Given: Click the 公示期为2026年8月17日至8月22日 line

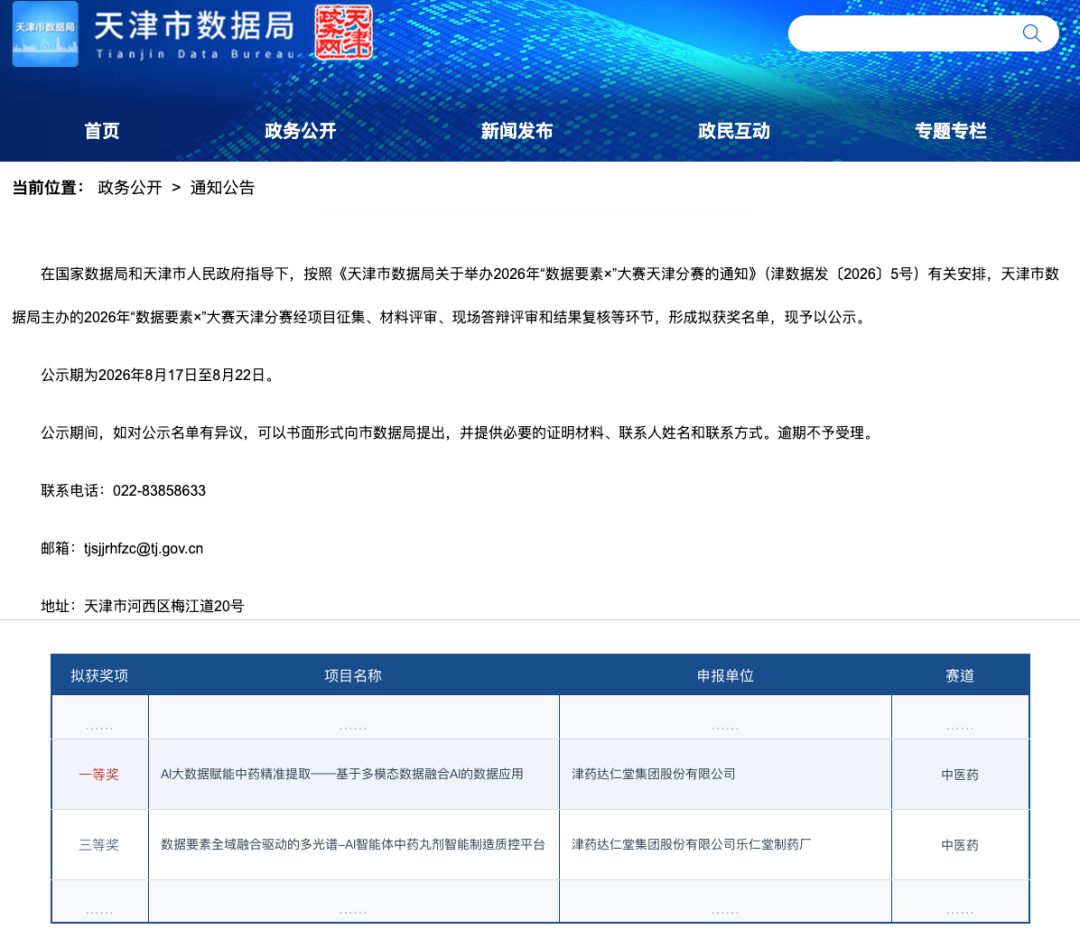Looking at the screenshot, I should (x=158, y=375).
